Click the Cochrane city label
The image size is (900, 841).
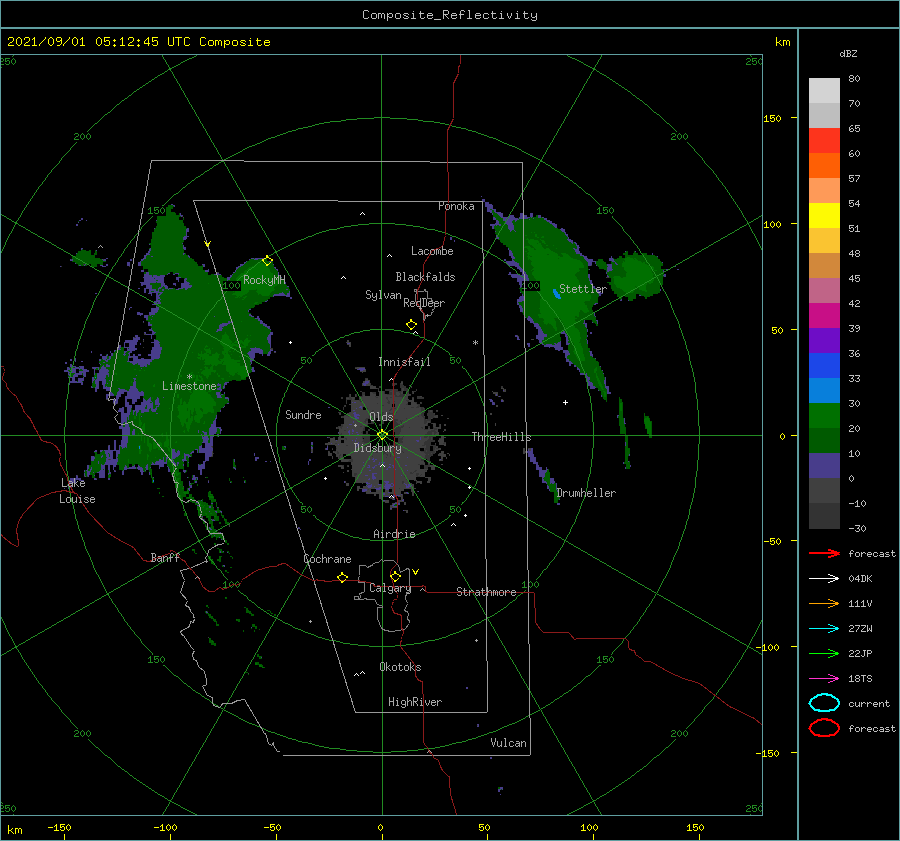pos(327,559)
